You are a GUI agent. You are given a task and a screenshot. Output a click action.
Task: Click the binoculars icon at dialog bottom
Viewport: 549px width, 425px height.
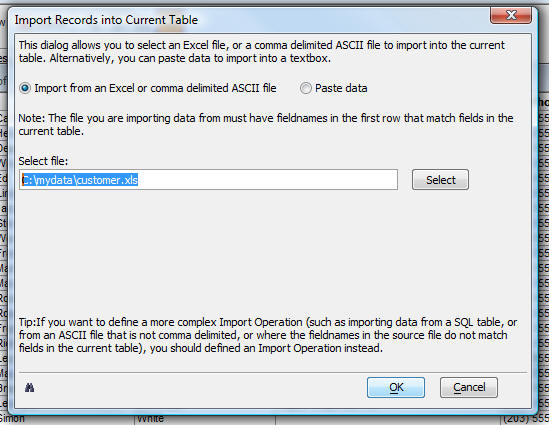point(30,388)
